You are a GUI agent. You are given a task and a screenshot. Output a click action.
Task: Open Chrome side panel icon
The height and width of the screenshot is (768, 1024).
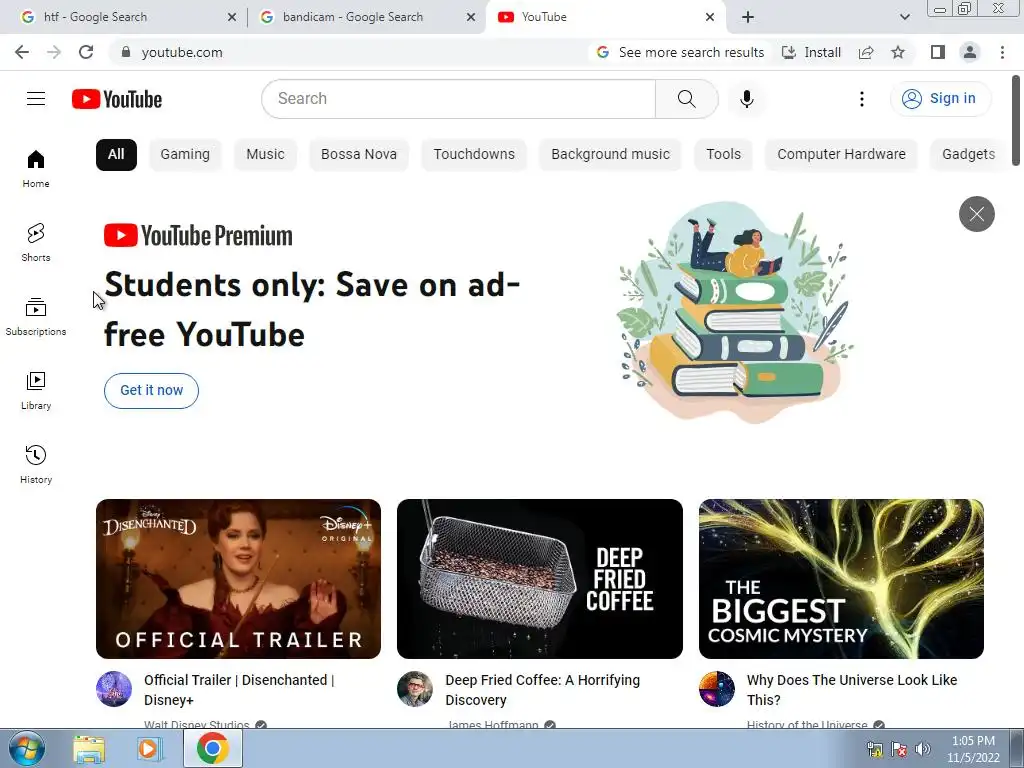click(938, 52)
